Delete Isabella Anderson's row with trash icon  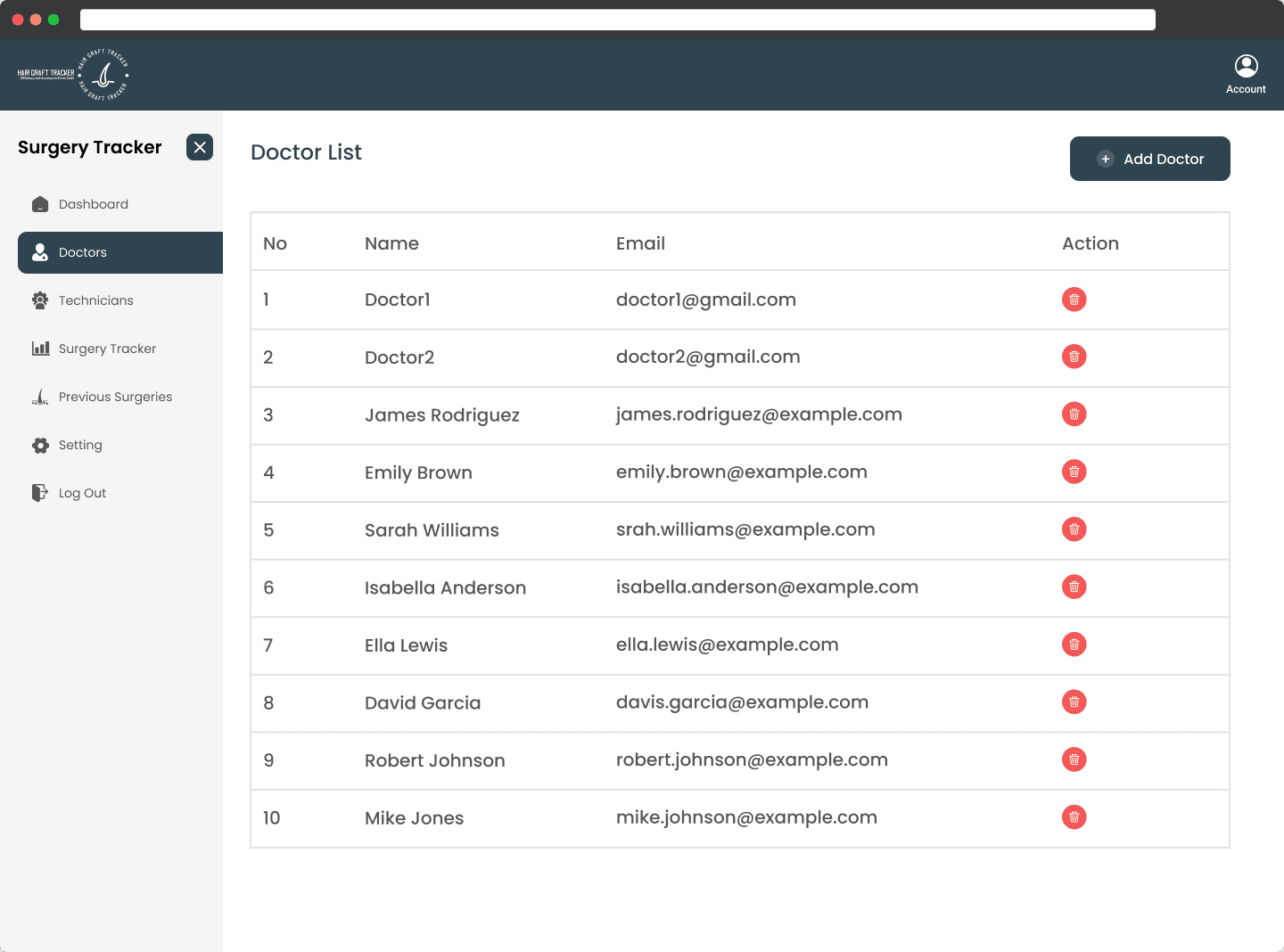coord(1074,587)
